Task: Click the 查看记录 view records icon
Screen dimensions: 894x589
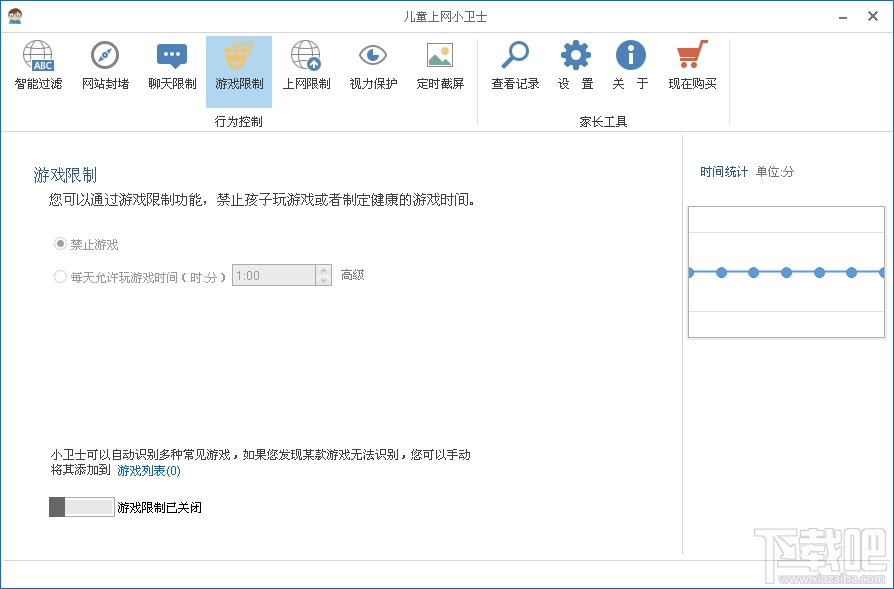Action: pyautogui.click(x=514, y=62)
